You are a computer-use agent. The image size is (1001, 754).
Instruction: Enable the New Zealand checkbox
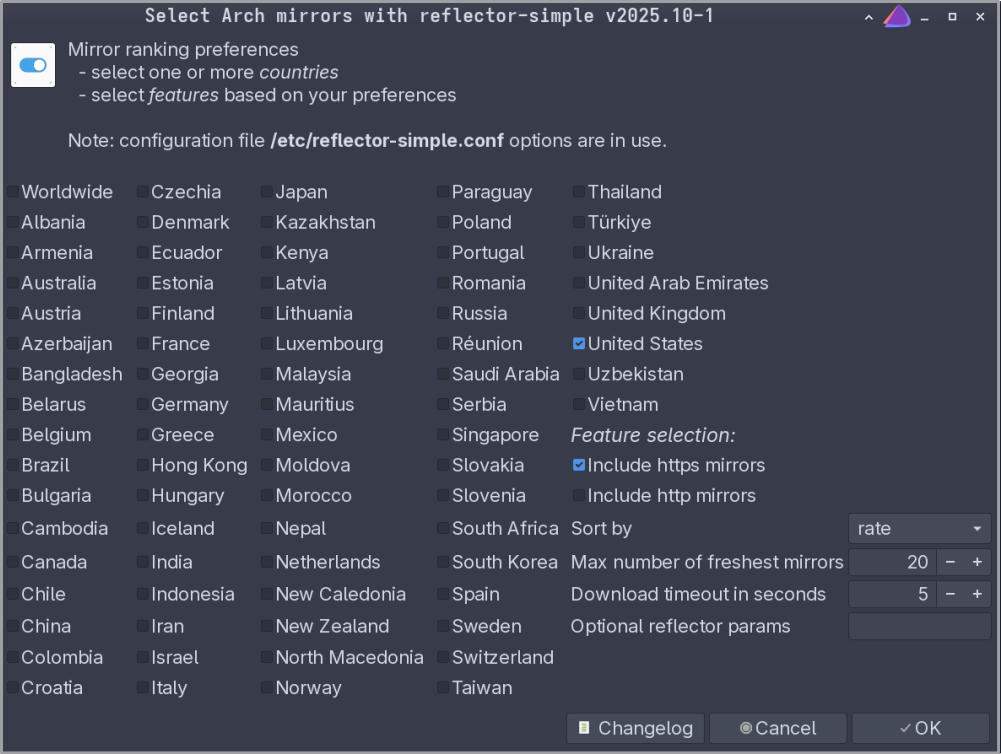267,626
